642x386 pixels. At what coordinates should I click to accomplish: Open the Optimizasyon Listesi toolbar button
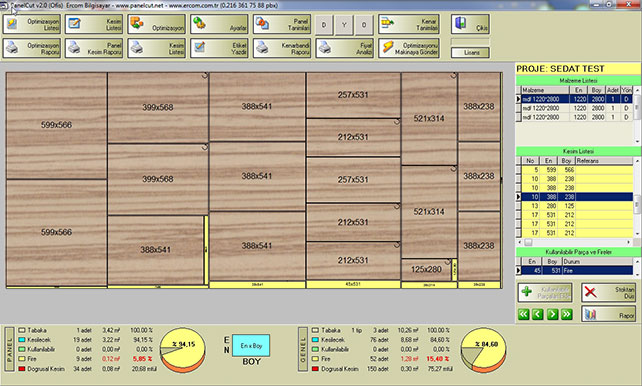pos(32,25)
